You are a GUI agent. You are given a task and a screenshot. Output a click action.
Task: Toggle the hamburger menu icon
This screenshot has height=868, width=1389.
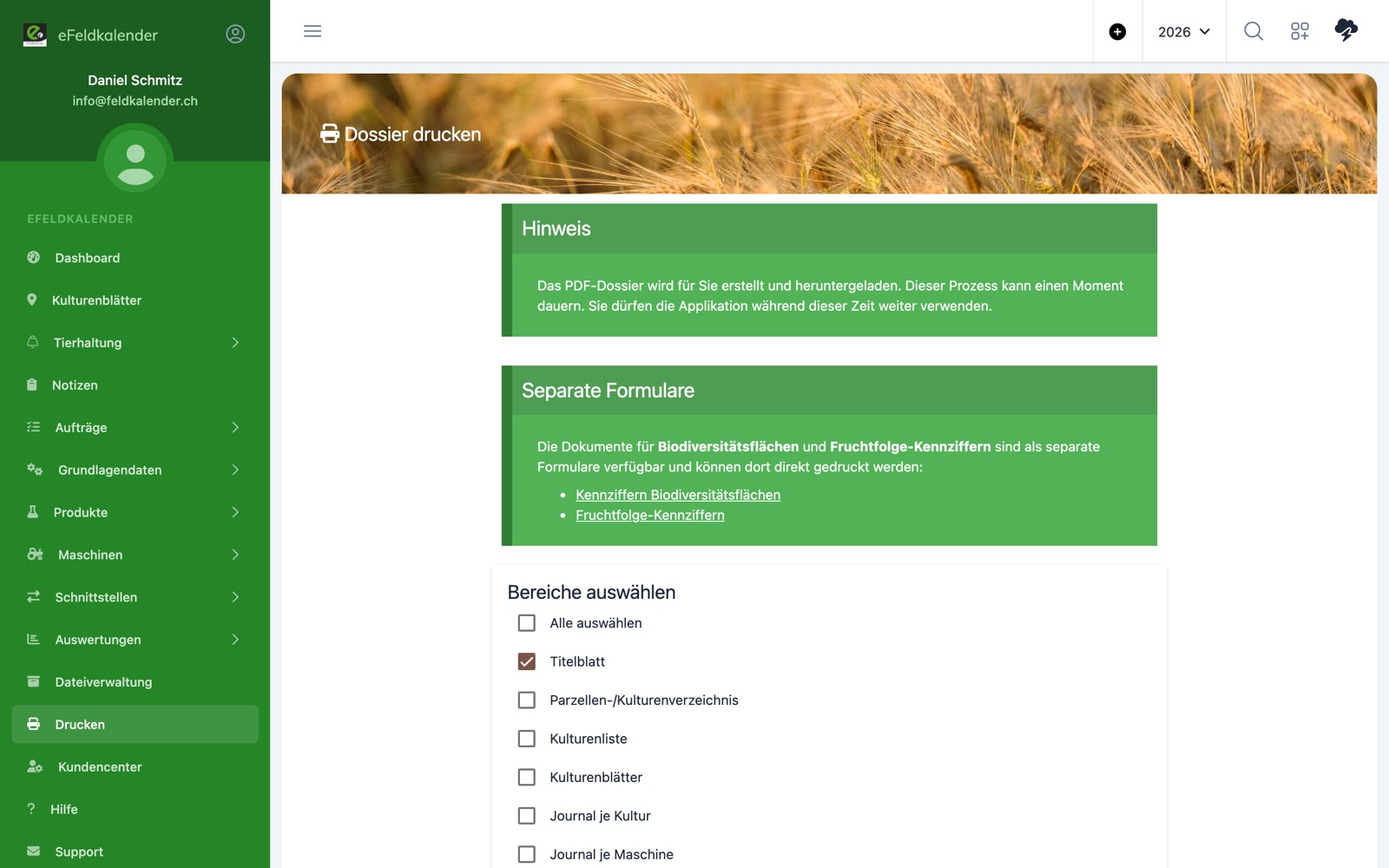tap(313, 31)
